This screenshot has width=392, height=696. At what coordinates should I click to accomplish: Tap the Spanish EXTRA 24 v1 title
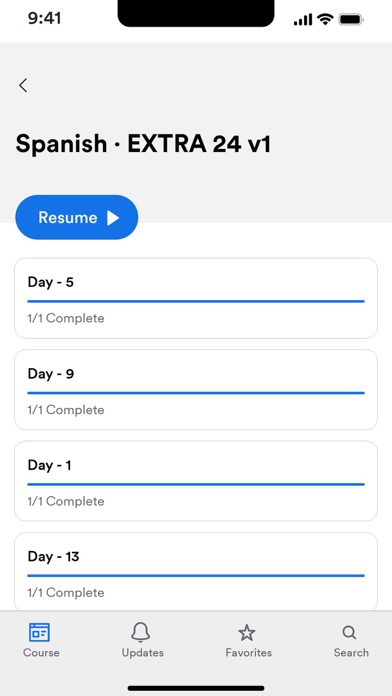[143, 144]
